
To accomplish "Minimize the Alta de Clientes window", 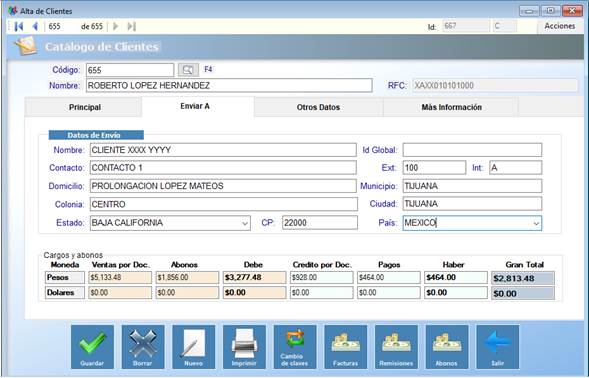I will pyautogui.click(x=529, y=11).
